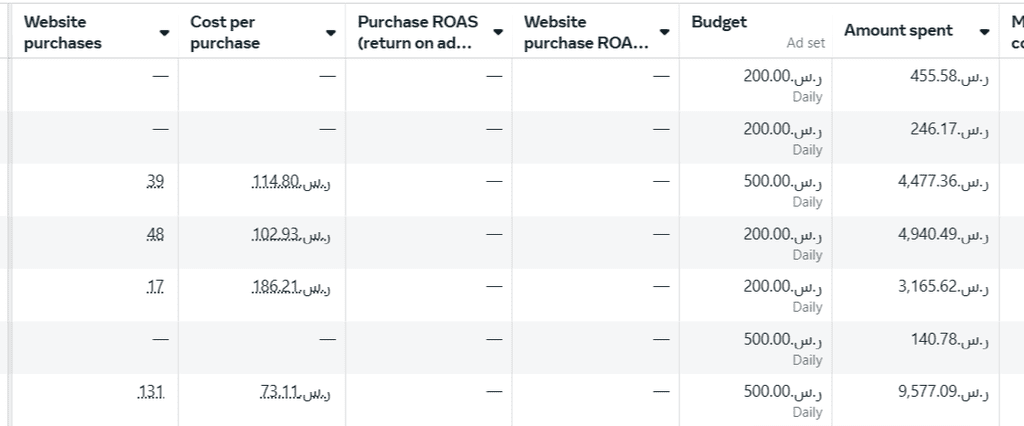Viewport: 1024px width, 426px height.
Task: Select the 102.93 cost per purchase value
Action: (292, 234)
